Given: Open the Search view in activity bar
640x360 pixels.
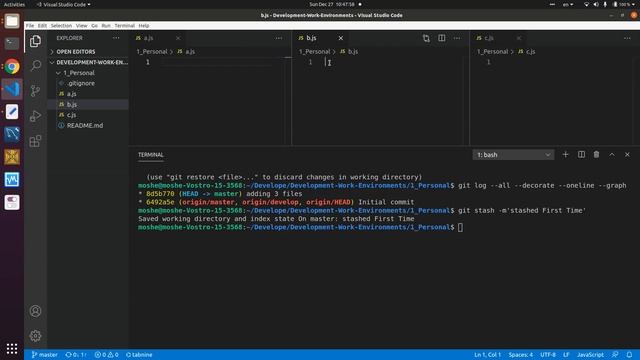Looking at the screenshot, I should point(36,65).
